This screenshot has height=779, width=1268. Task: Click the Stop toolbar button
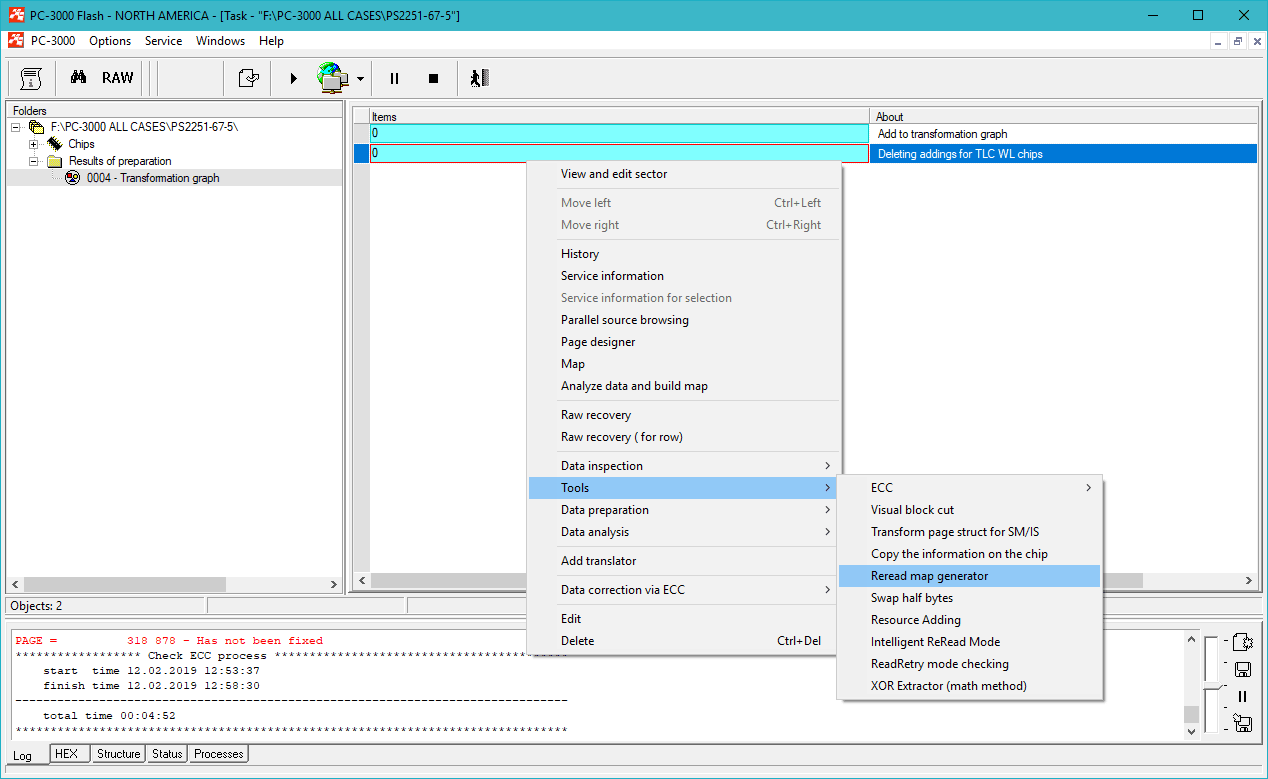pos(433,78)
